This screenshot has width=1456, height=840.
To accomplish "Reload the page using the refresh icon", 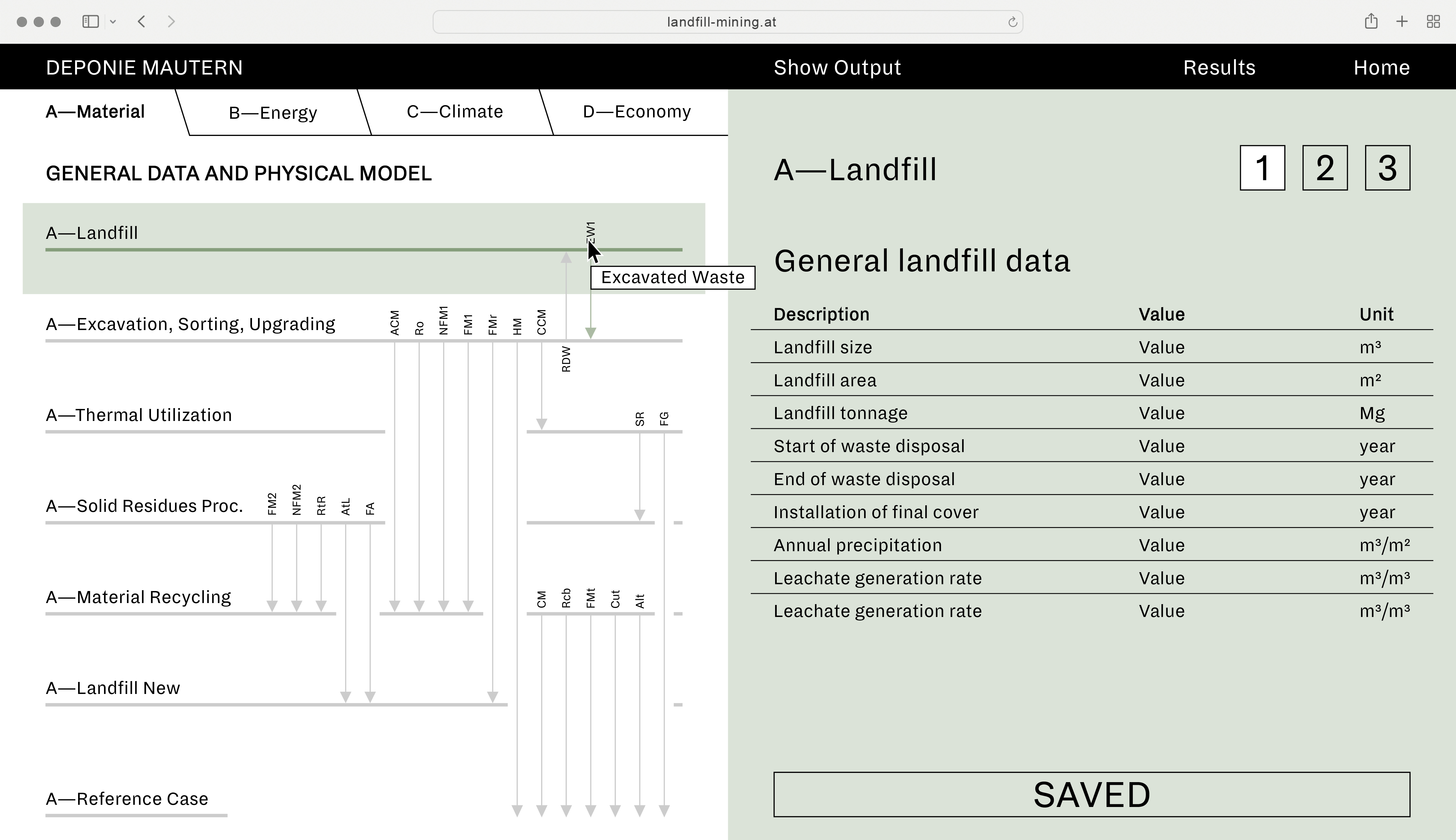I will tap(1012, 22).
